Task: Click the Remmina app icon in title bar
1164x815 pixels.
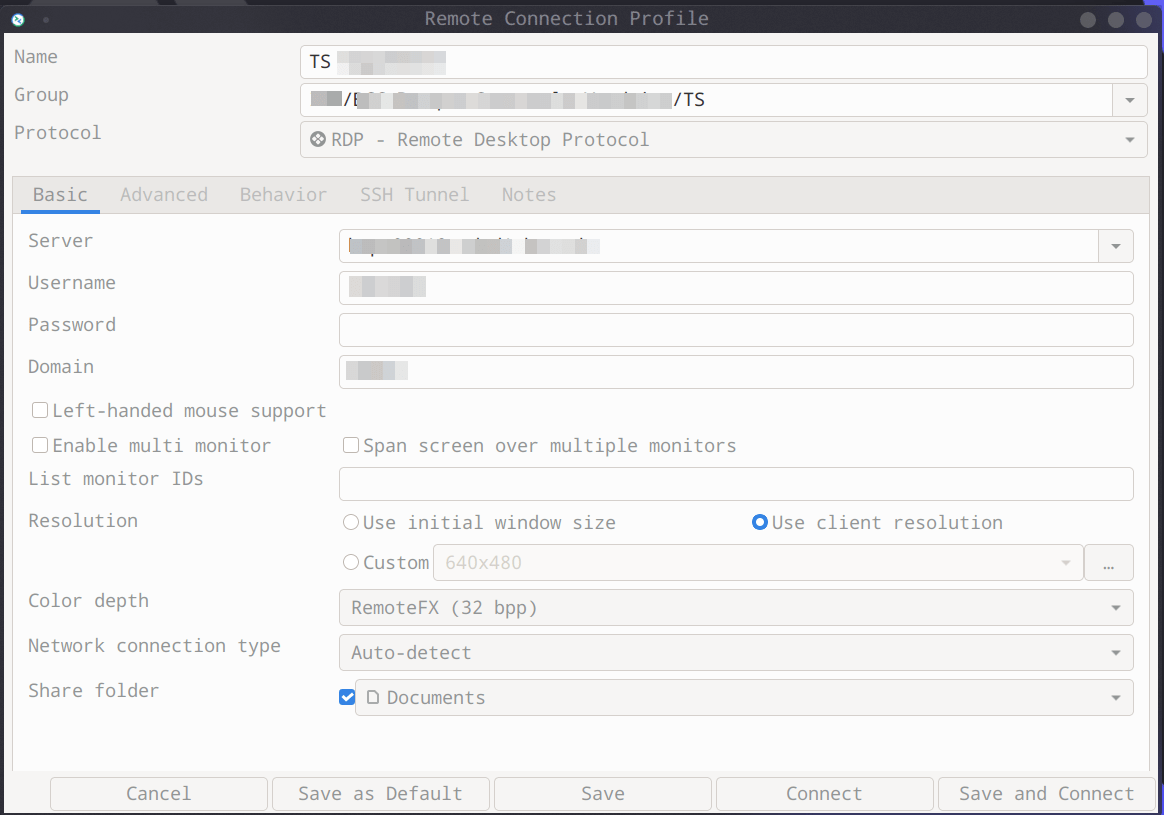Action: pyautogui.click(x=17, y=19)
